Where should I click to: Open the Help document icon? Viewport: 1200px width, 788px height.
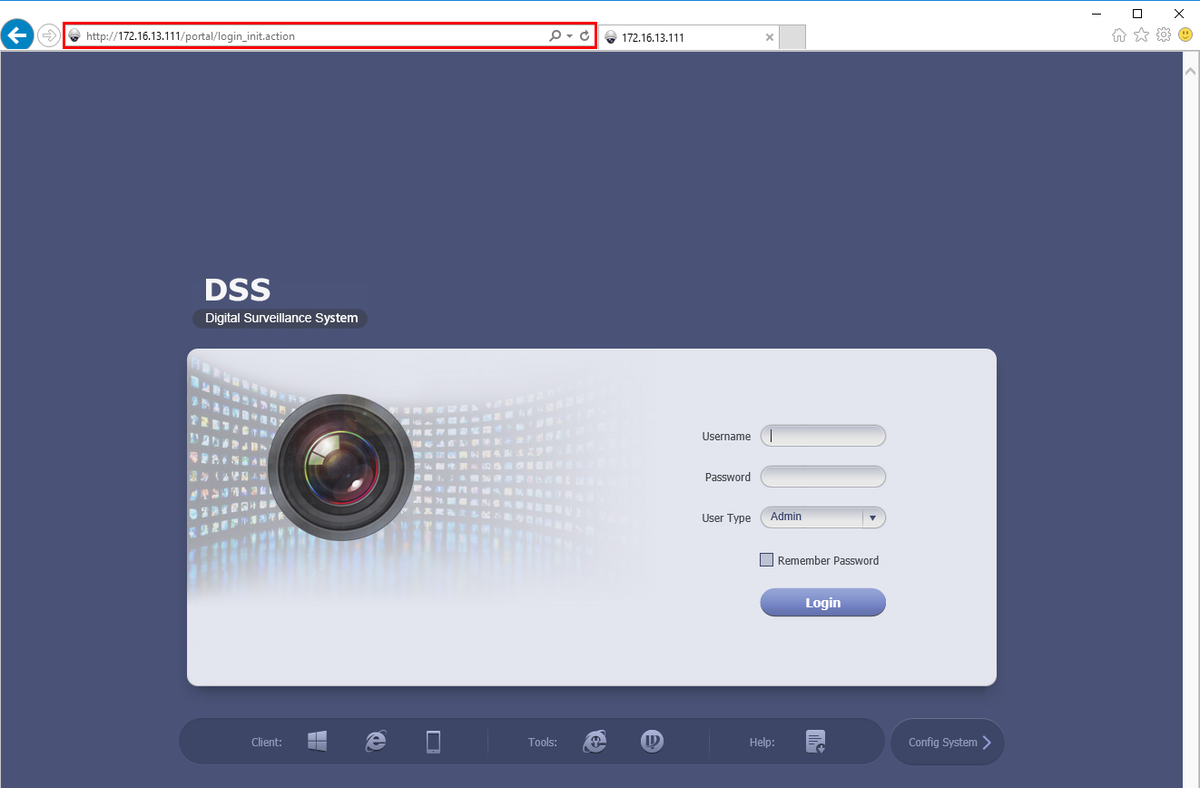(x=816, y=741)
